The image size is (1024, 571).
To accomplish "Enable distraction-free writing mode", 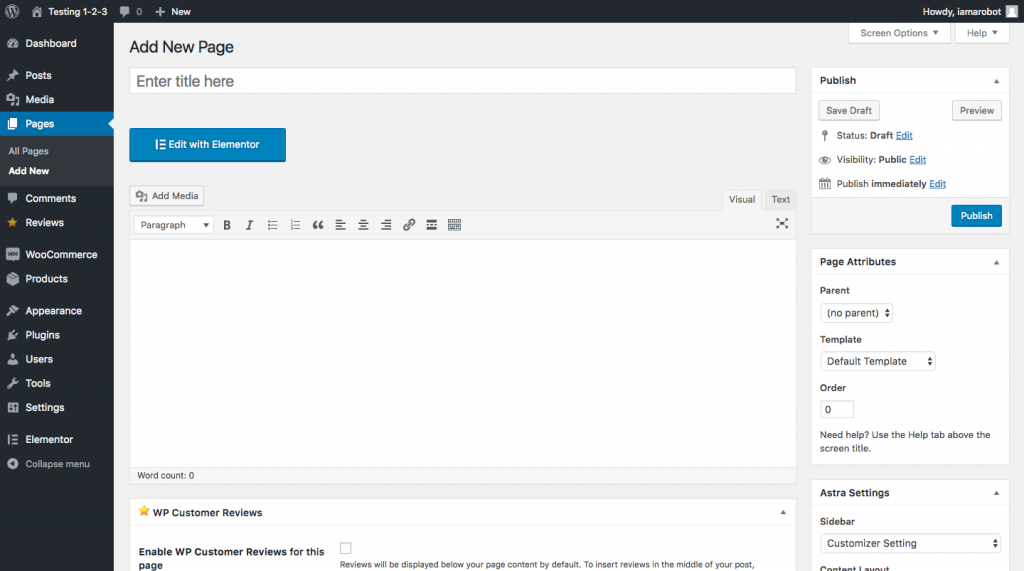I will coord(782,223).
